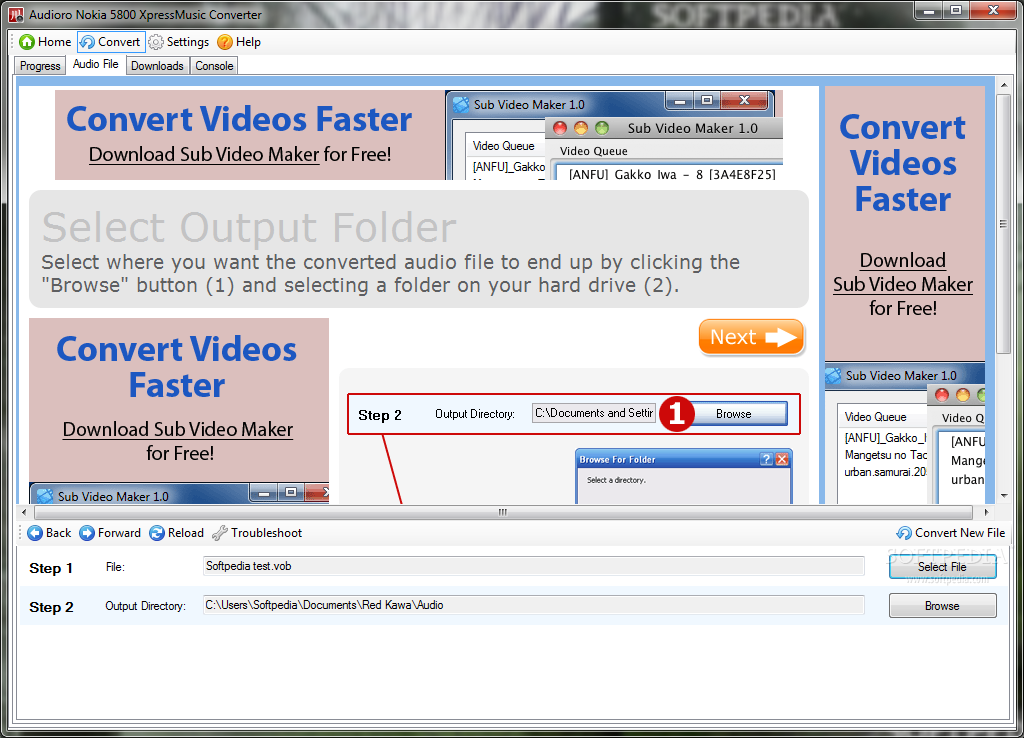1024x738 pixels.
Task: Click the orange Next button
Action: coord(751,337)
